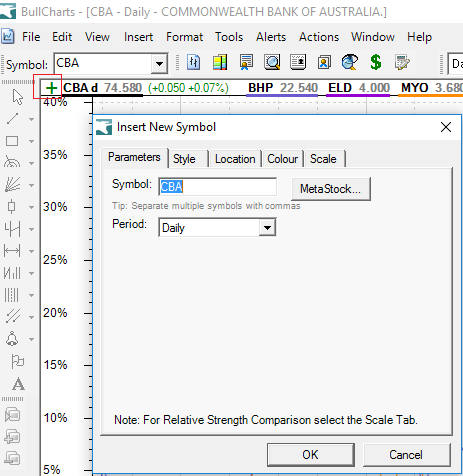Click the bell alert tool
The width and height of the screenshot is (463, 476).
[x=12, y=339]
